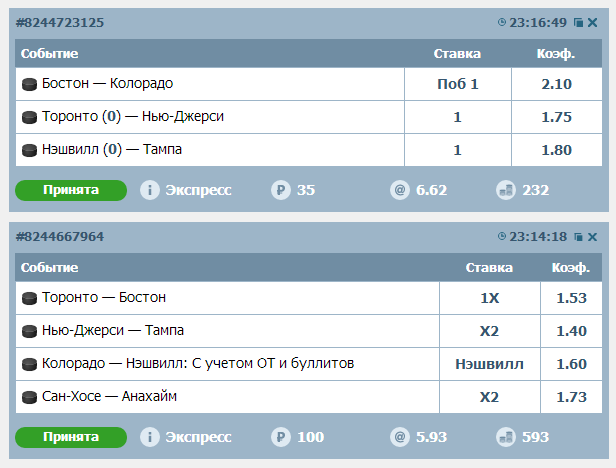Click the copy icon on bet #8244723125

(578, 22)
